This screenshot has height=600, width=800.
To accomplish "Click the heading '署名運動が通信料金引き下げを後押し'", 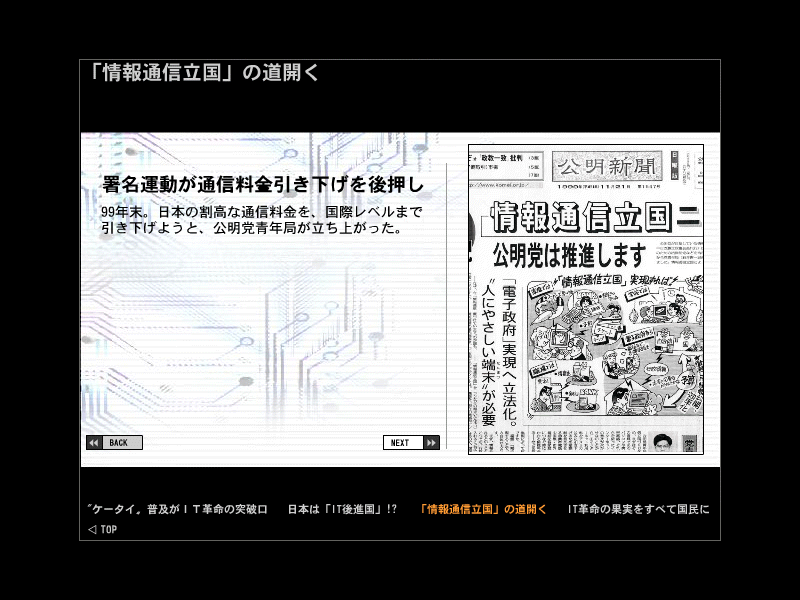I will click(263, 184).
